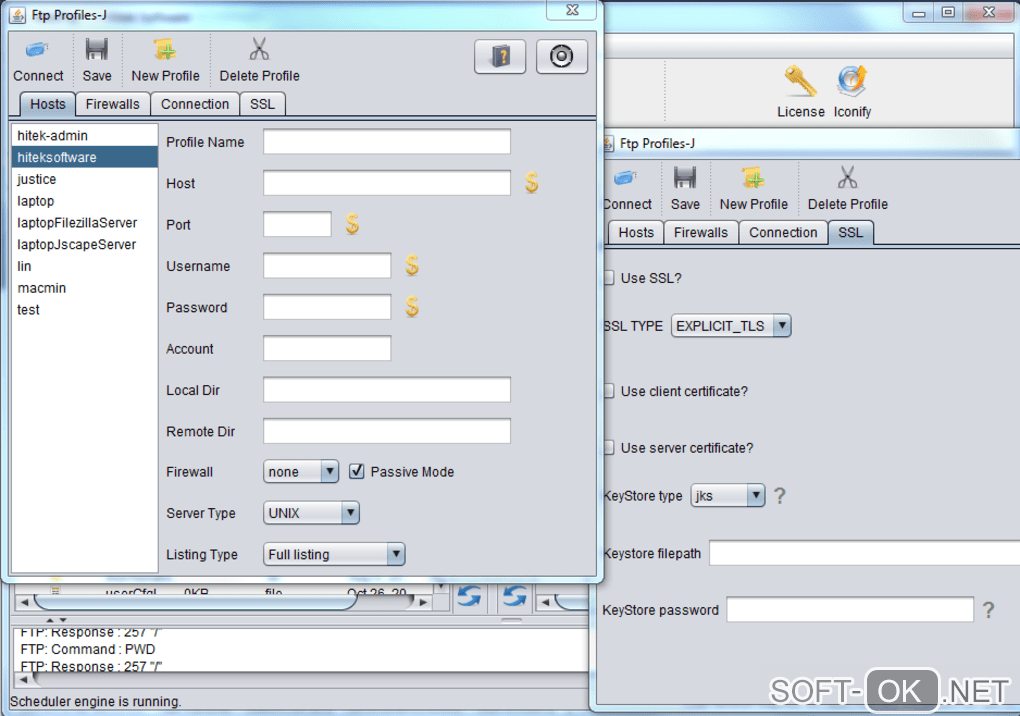Click question mark beside KeyStore password

[988, 610]
